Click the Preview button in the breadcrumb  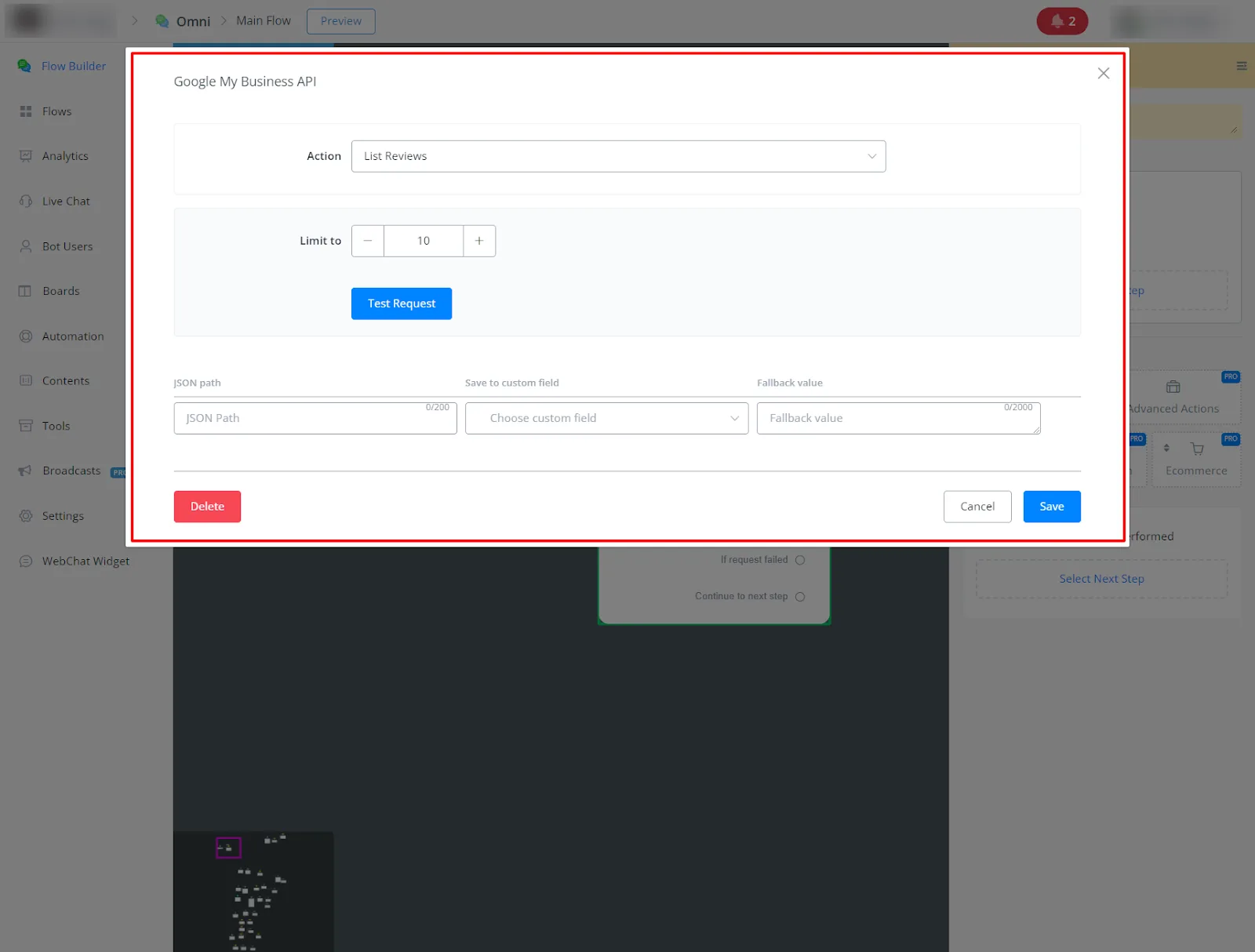[341, 21]
